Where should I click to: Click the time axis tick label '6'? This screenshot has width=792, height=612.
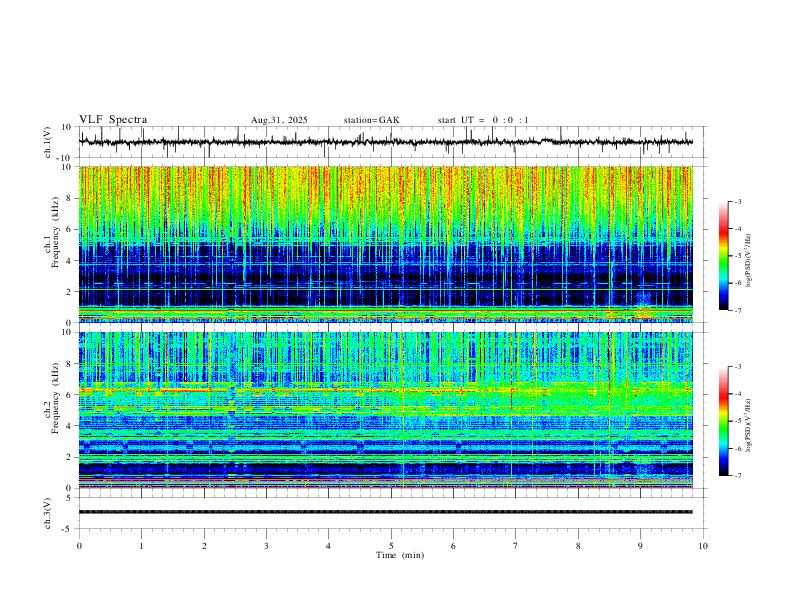[453, 546]
